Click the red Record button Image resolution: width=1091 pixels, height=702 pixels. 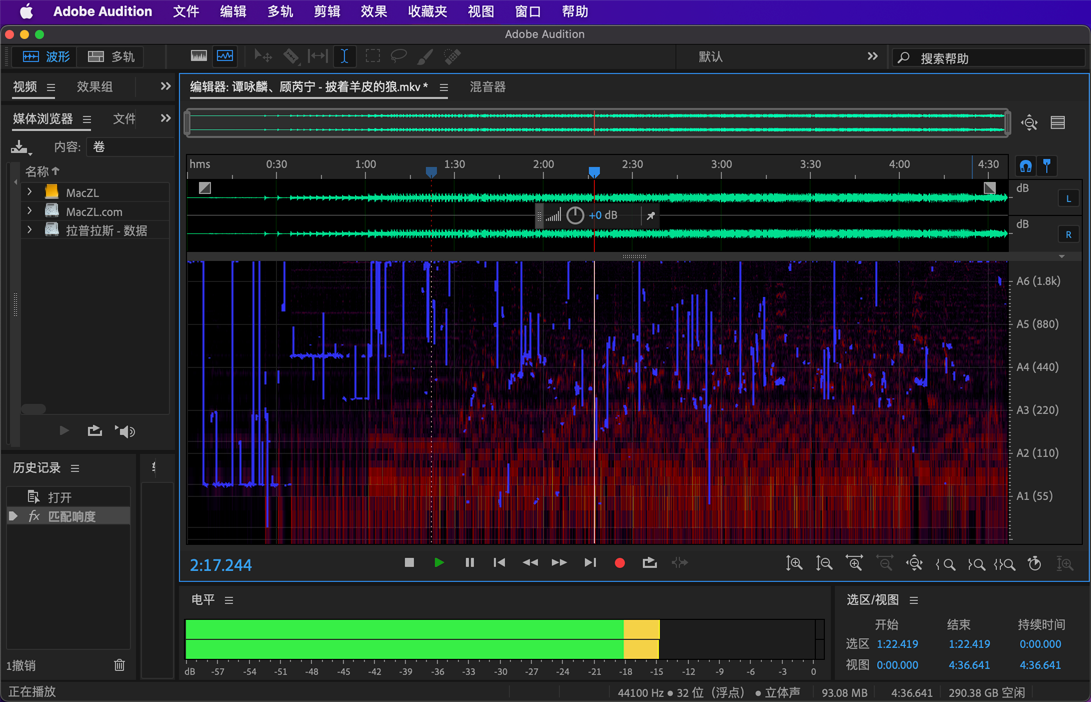[620, 563]
